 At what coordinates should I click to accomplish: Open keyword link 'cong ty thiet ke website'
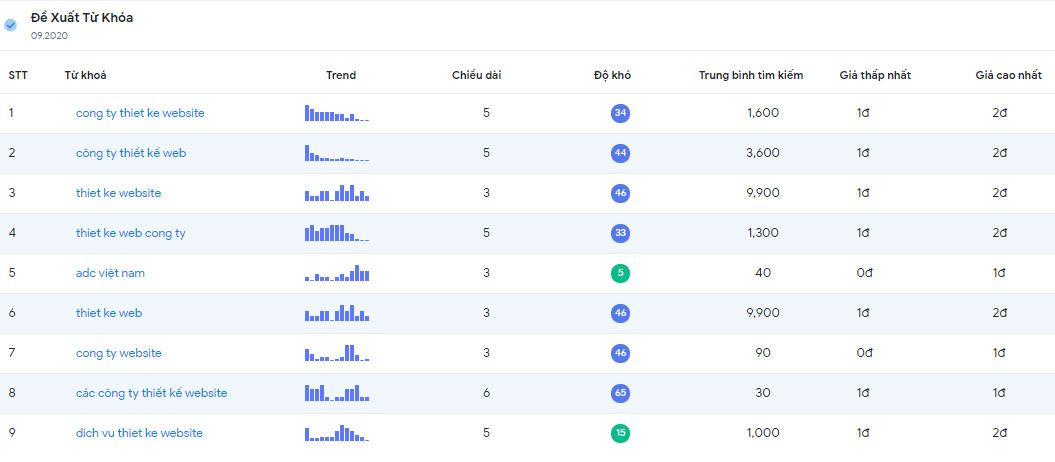coord(140,113)
